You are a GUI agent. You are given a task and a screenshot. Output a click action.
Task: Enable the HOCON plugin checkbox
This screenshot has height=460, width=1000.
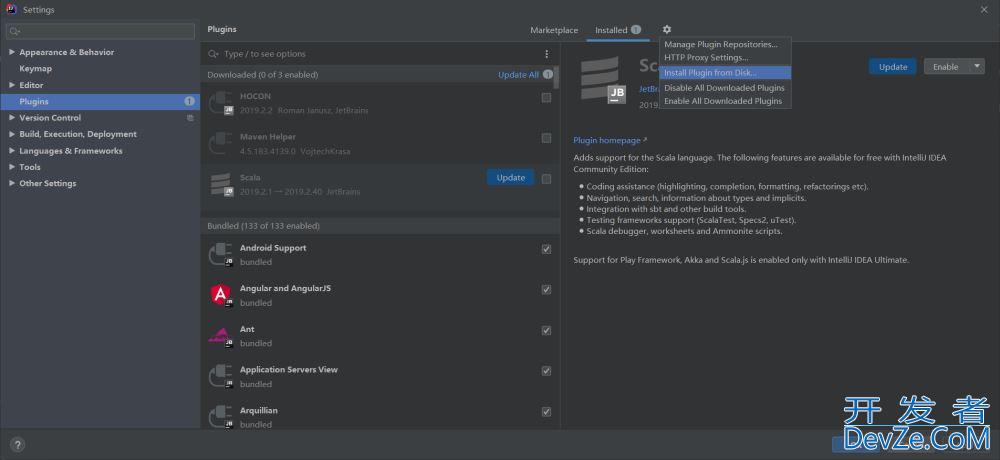point(547,98)
